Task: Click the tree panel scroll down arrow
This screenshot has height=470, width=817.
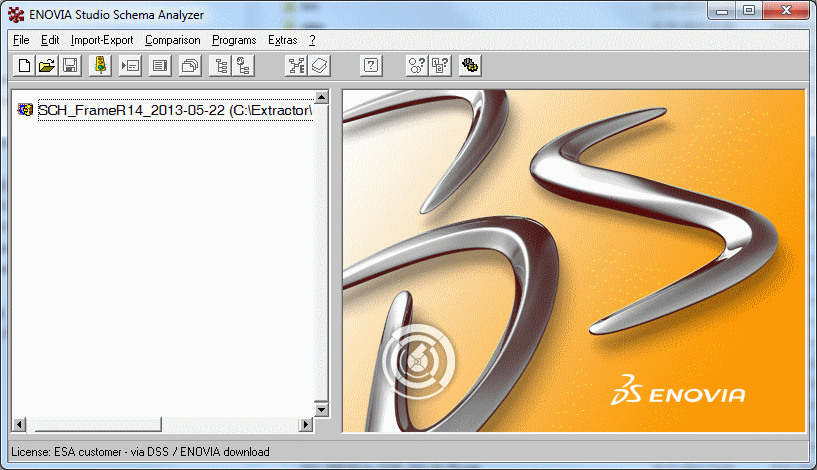Action: (x=321, y=410)
